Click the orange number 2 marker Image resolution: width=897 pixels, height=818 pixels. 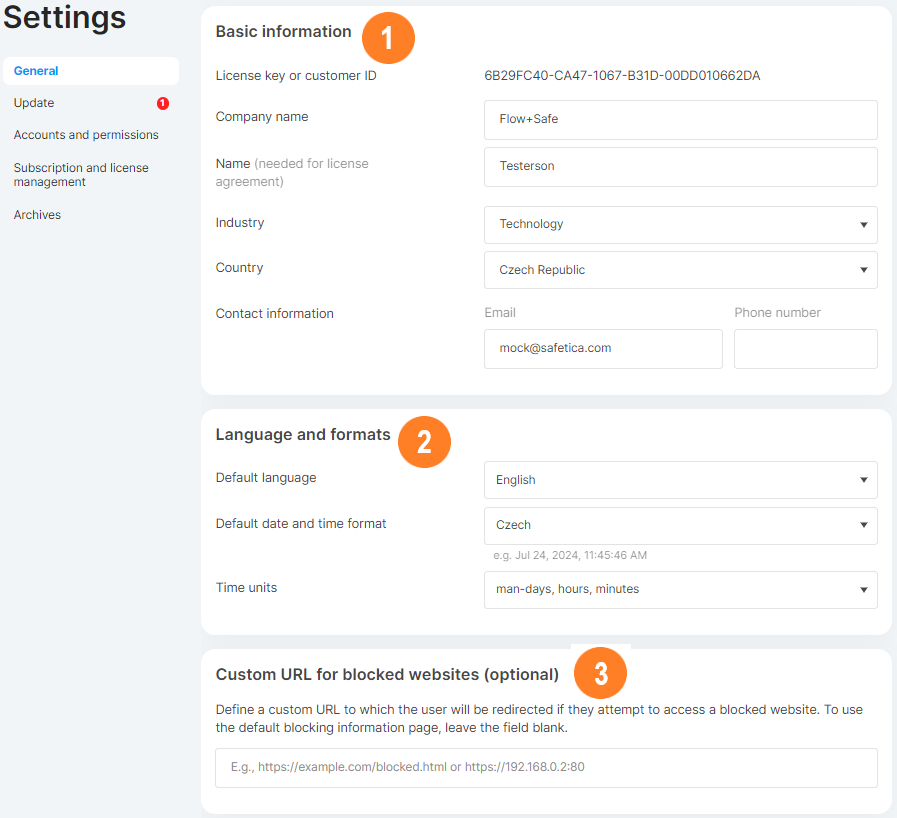(424, 442)
